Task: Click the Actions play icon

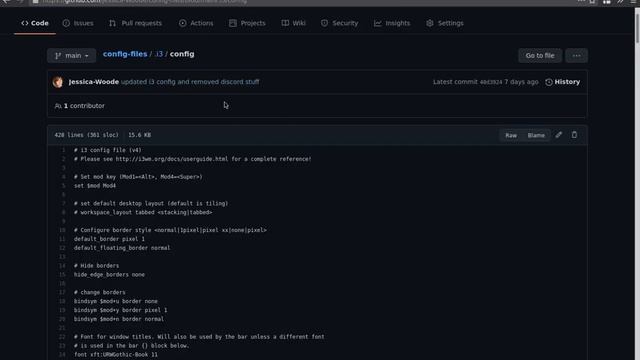Action: pos(182,23)
